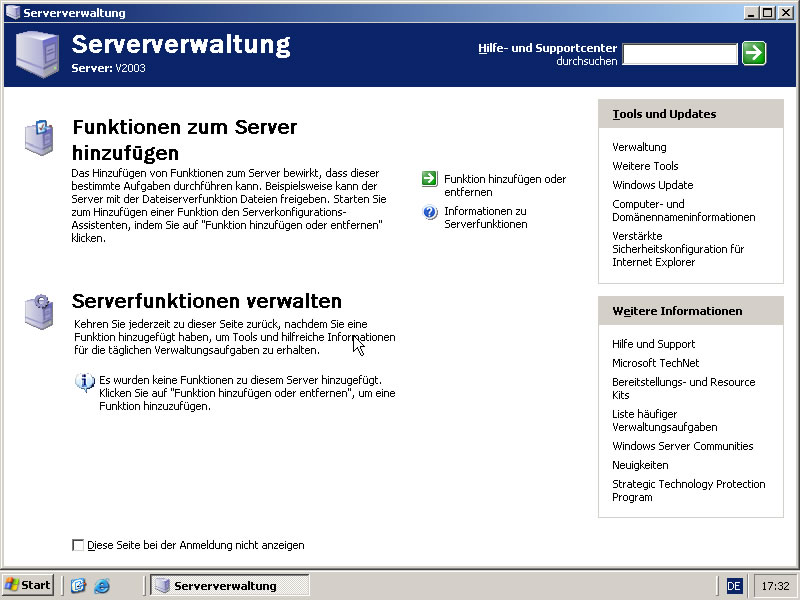Click the Hilfe- und Supportcenter search field
This screenshot has height=600, width=800.
point(679,54)
